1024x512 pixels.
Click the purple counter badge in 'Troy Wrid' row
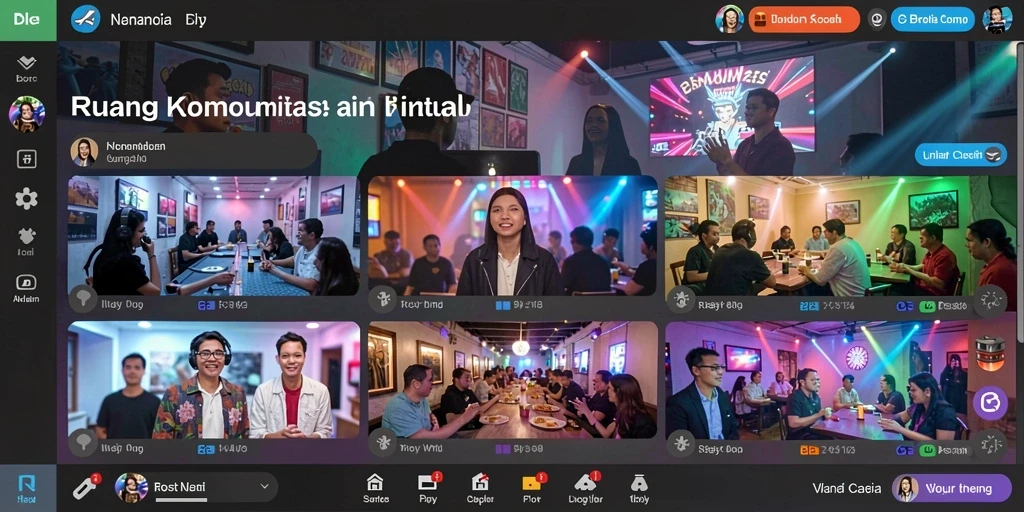(504, 449)
